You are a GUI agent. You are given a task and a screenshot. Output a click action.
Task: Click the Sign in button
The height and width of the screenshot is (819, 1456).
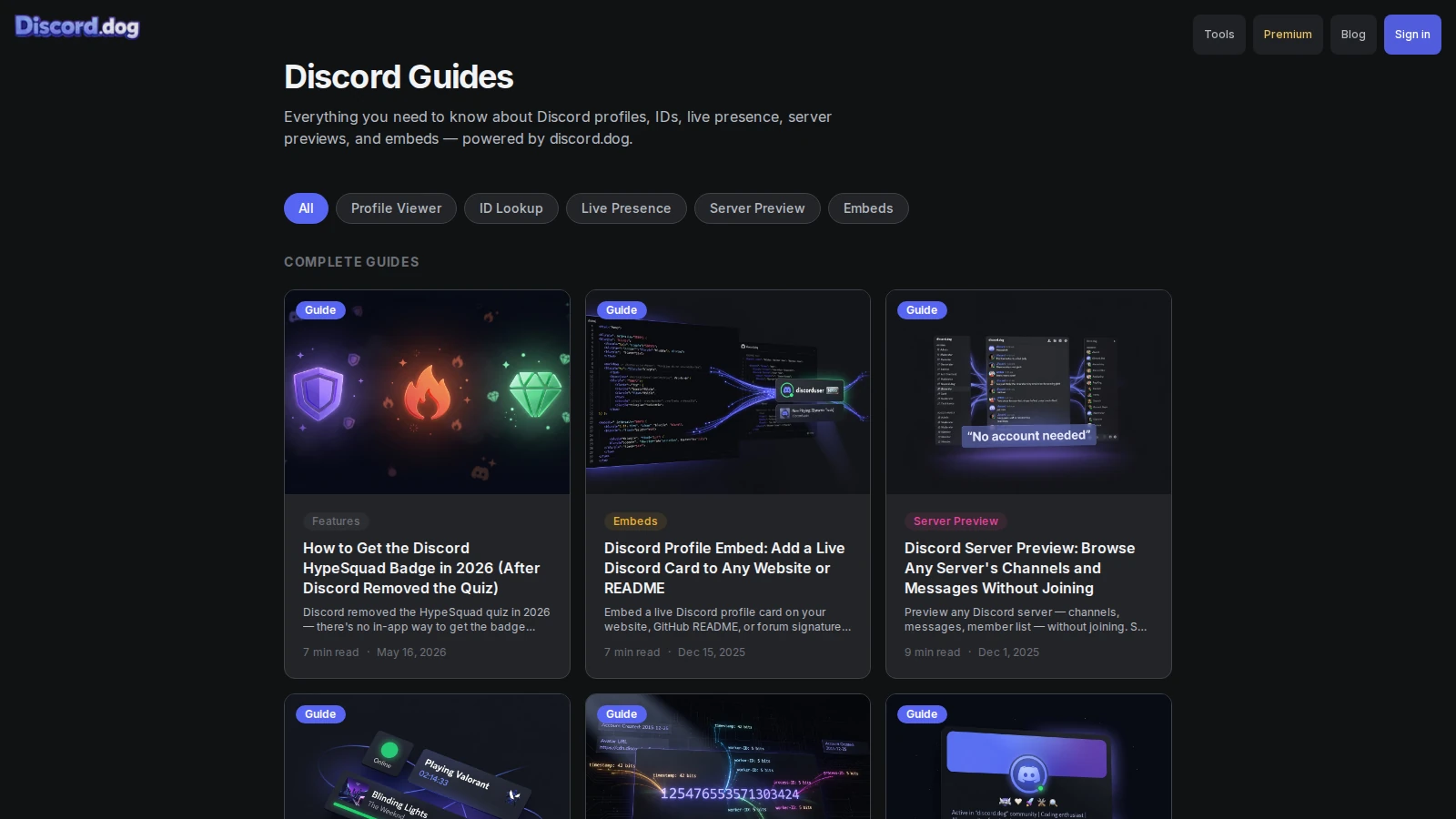1412,35
